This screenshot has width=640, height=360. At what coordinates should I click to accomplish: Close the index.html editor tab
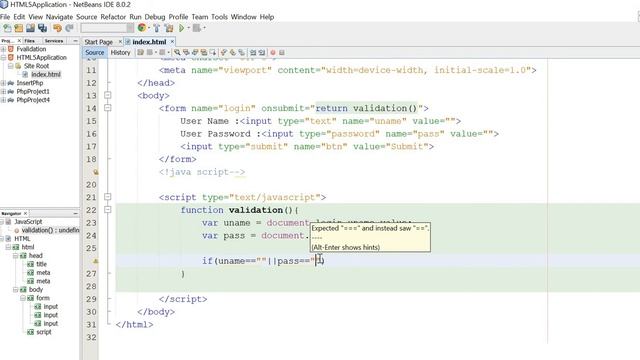click(x=172, y=42)
